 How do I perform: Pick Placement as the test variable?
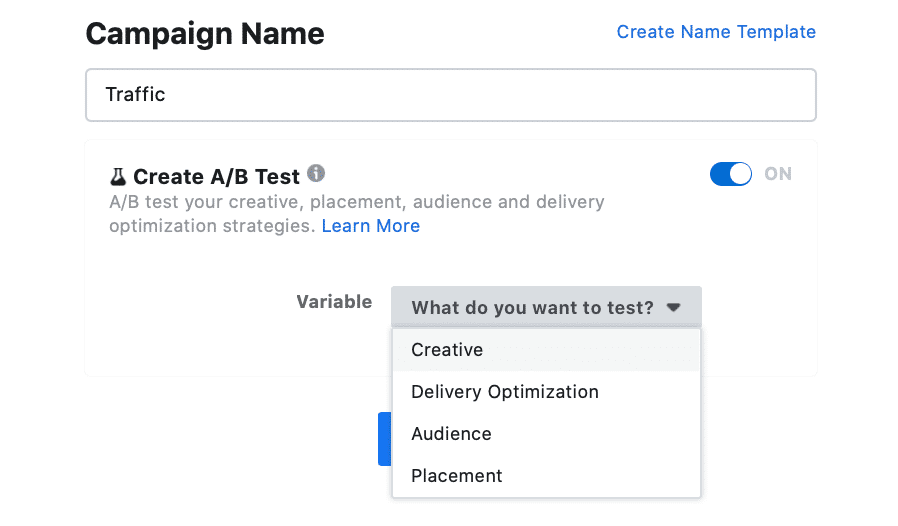pyautogui.click(x=546, y=476)
